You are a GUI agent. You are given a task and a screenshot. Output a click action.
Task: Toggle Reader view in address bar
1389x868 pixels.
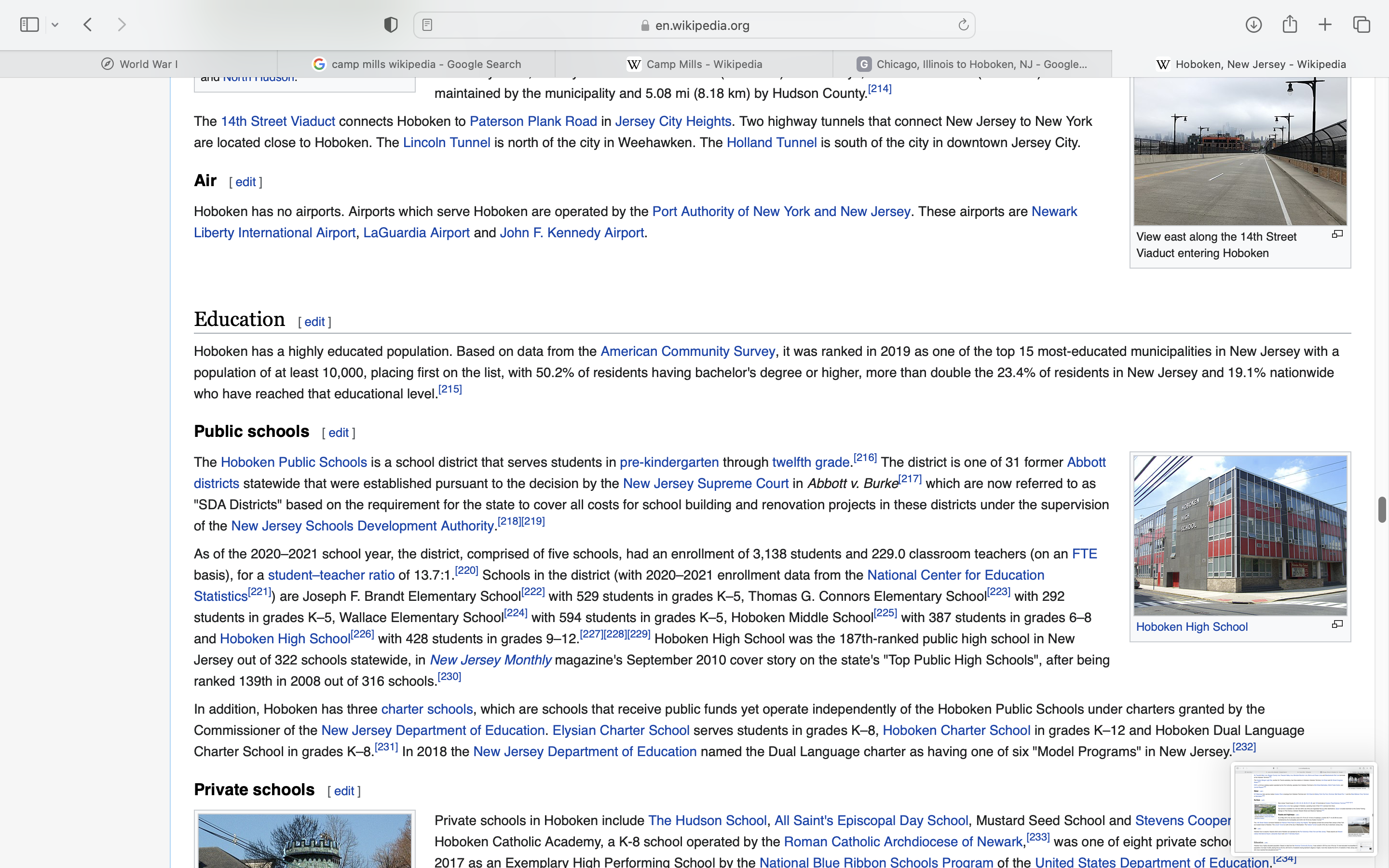point(427,25)
